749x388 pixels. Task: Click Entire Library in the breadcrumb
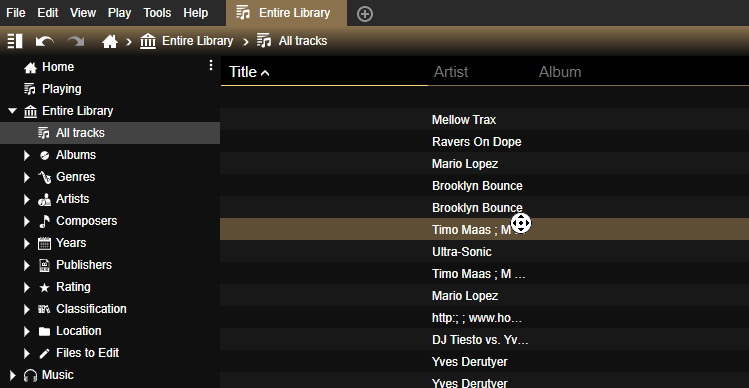pos(197,41)
